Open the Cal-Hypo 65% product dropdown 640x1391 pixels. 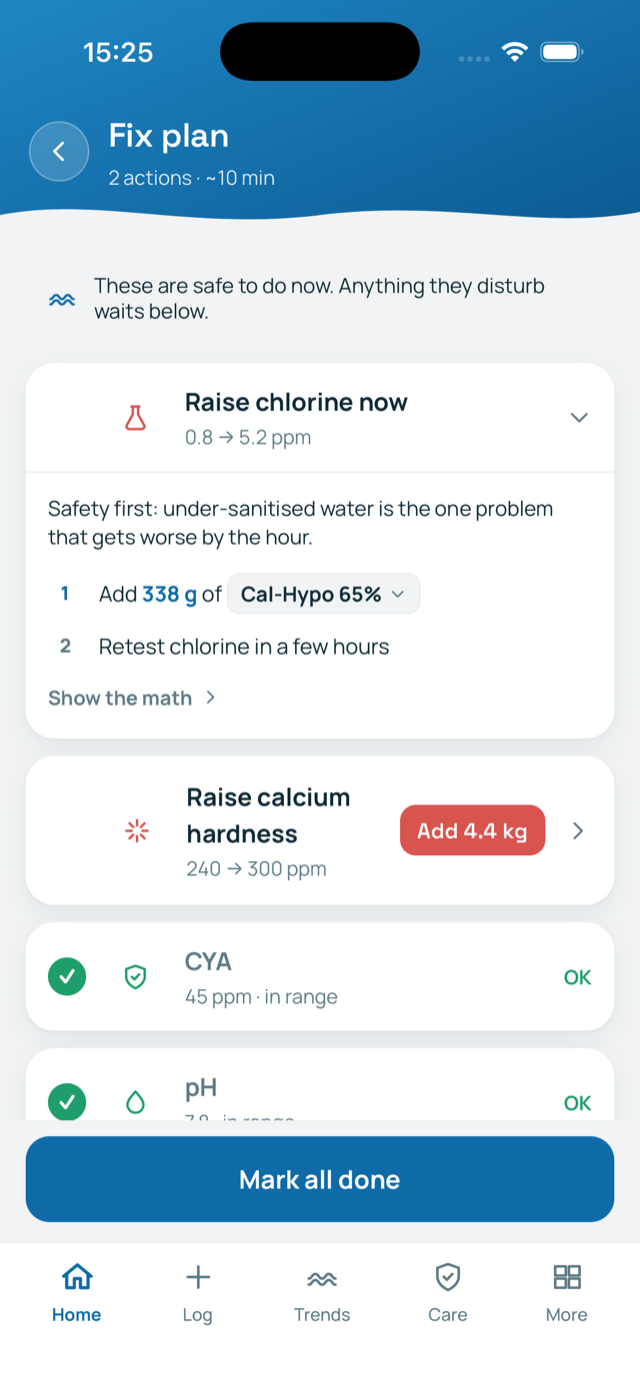tap(324, 594)
